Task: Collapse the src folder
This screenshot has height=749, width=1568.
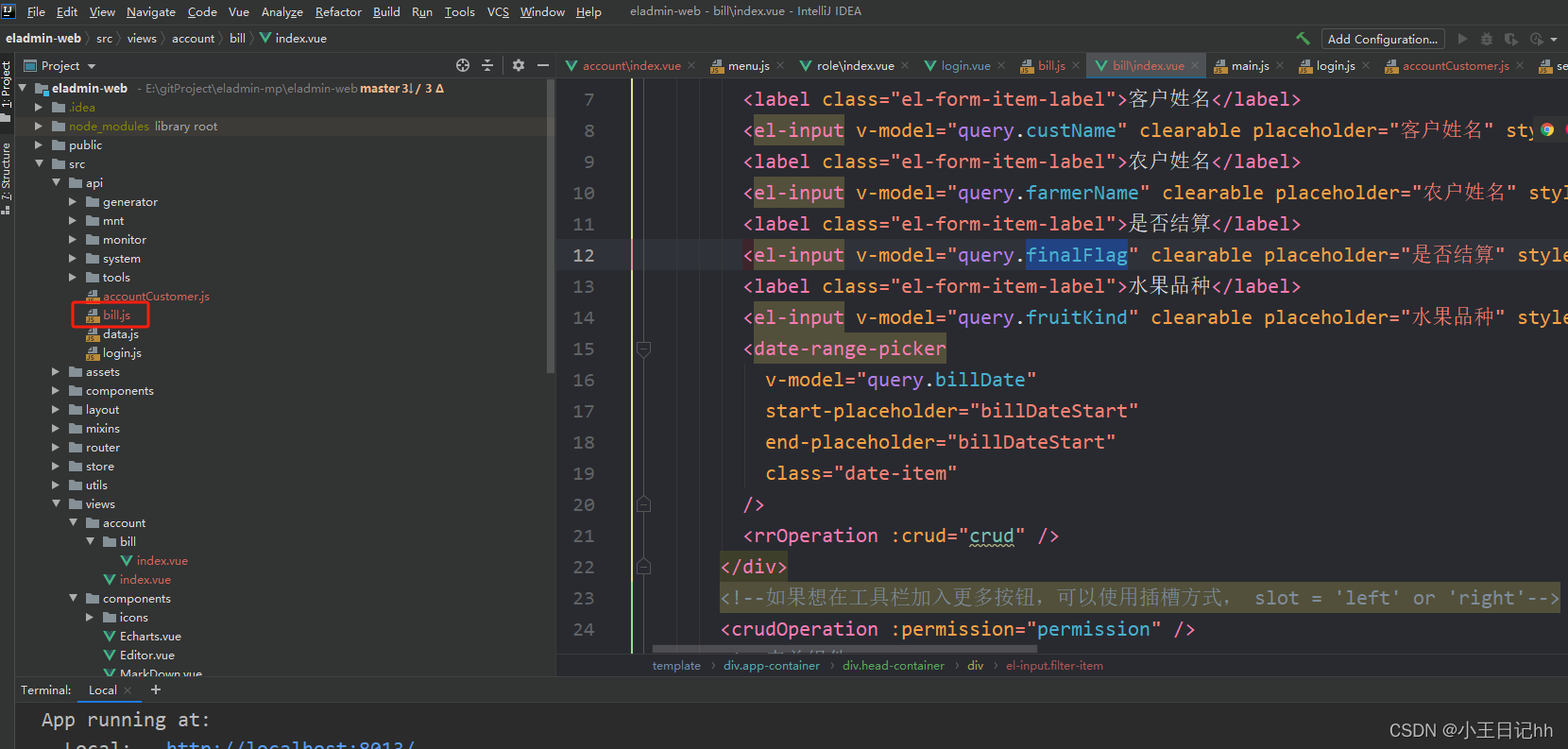Action: coord(39,163)
